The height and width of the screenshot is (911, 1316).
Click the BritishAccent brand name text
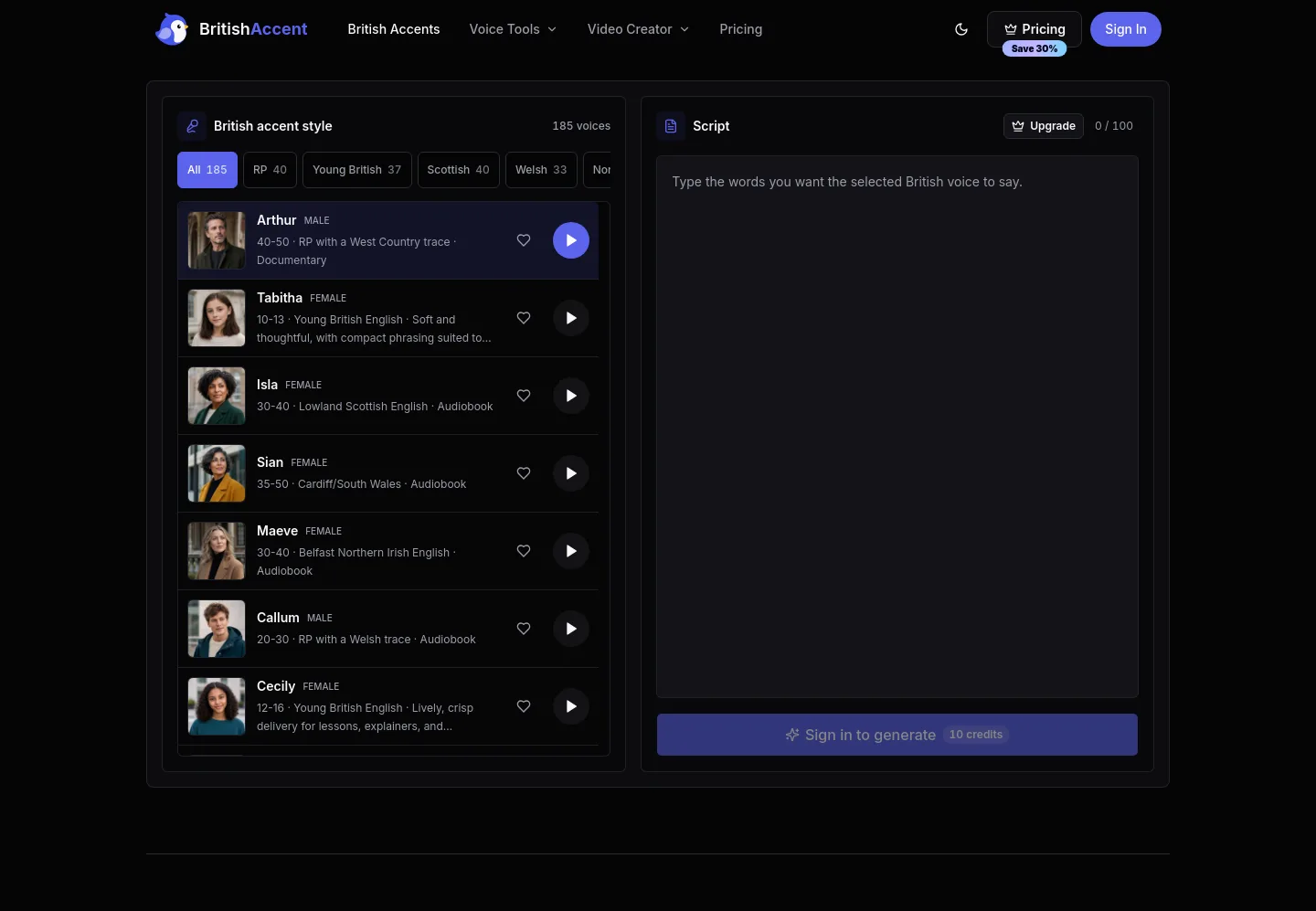click(253, 29)
